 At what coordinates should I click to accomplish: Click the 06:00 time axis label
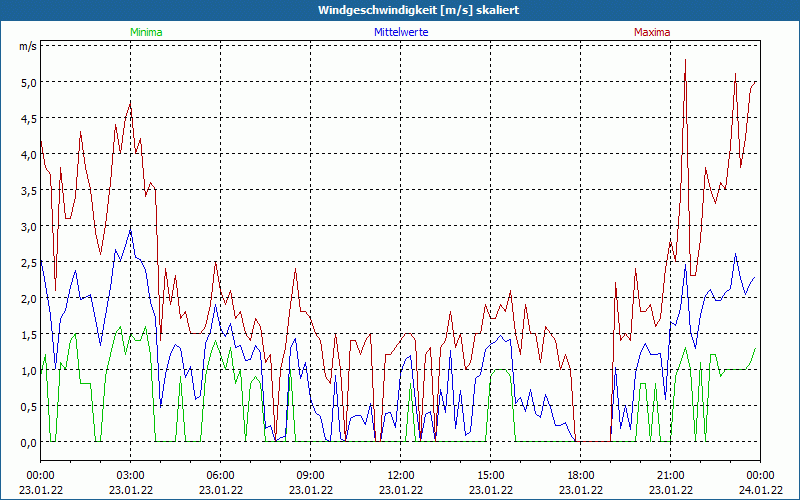point(220,475)
